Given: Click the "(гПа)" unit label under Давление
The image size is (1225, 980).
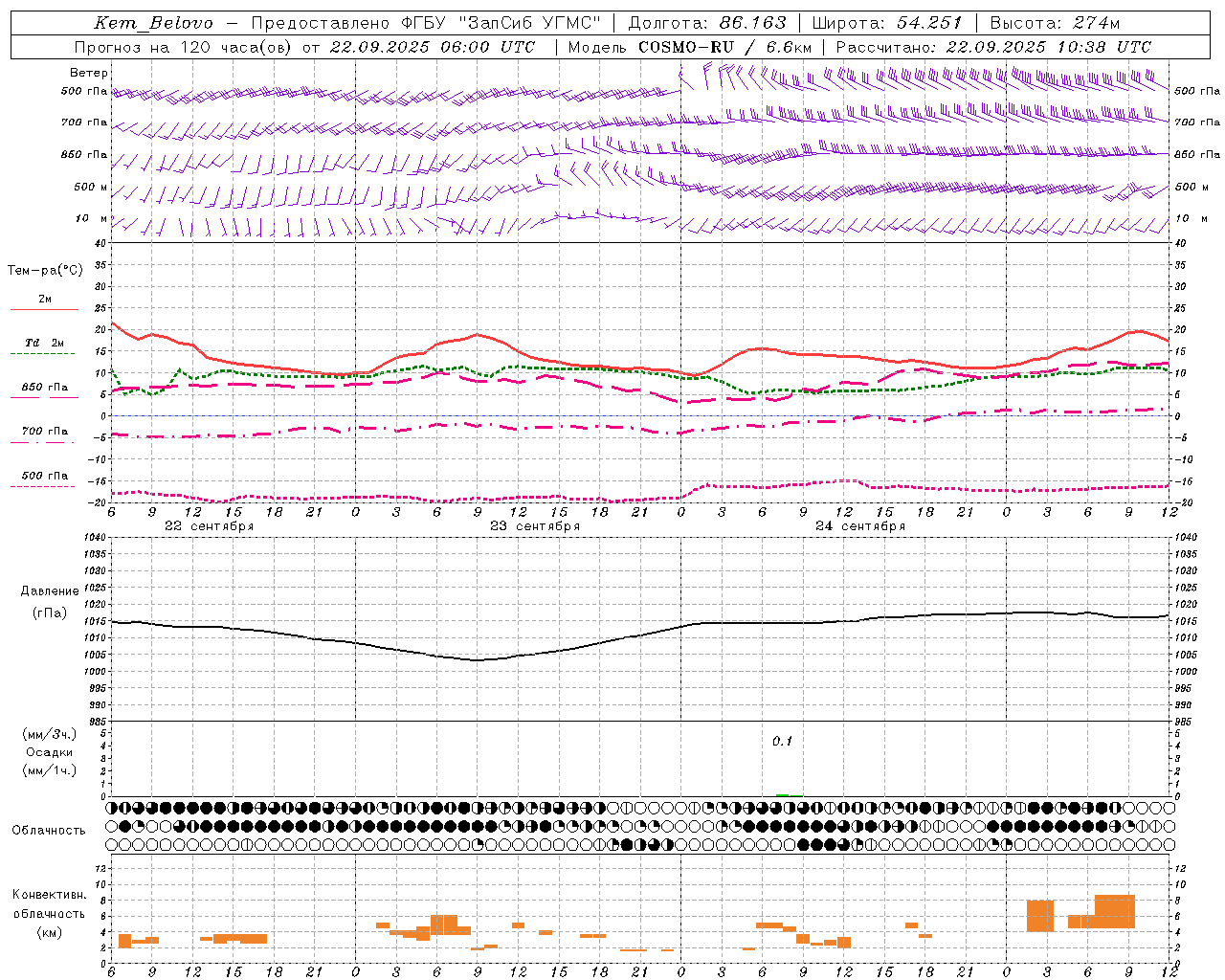Looking at the screenshot, I should [x=50, y=613].
